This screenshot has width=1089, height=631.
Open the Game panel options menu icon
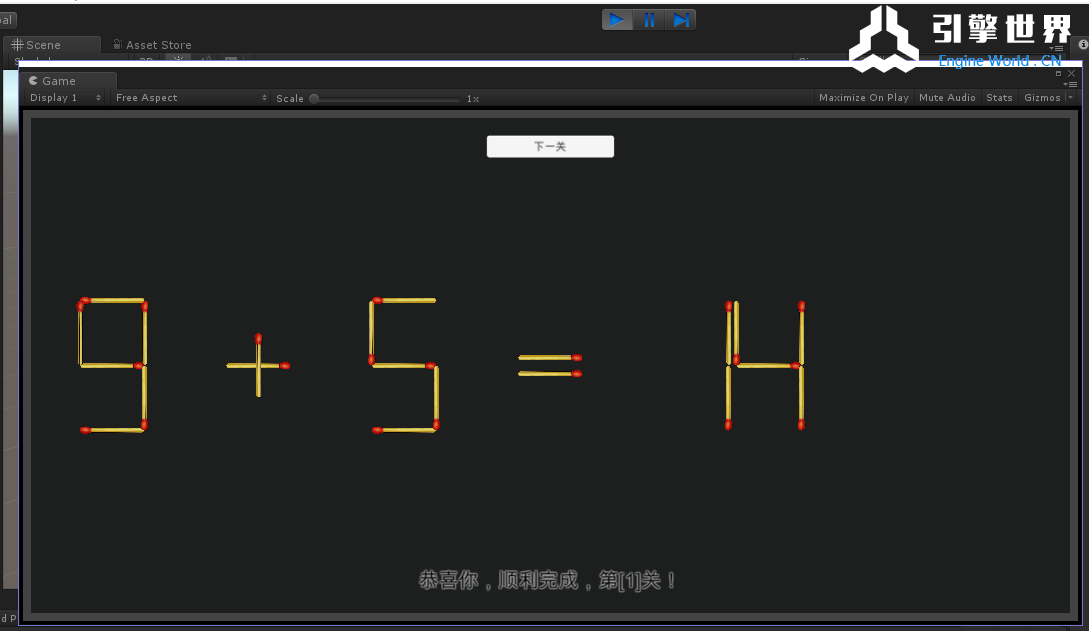[x=1071, y=84]
